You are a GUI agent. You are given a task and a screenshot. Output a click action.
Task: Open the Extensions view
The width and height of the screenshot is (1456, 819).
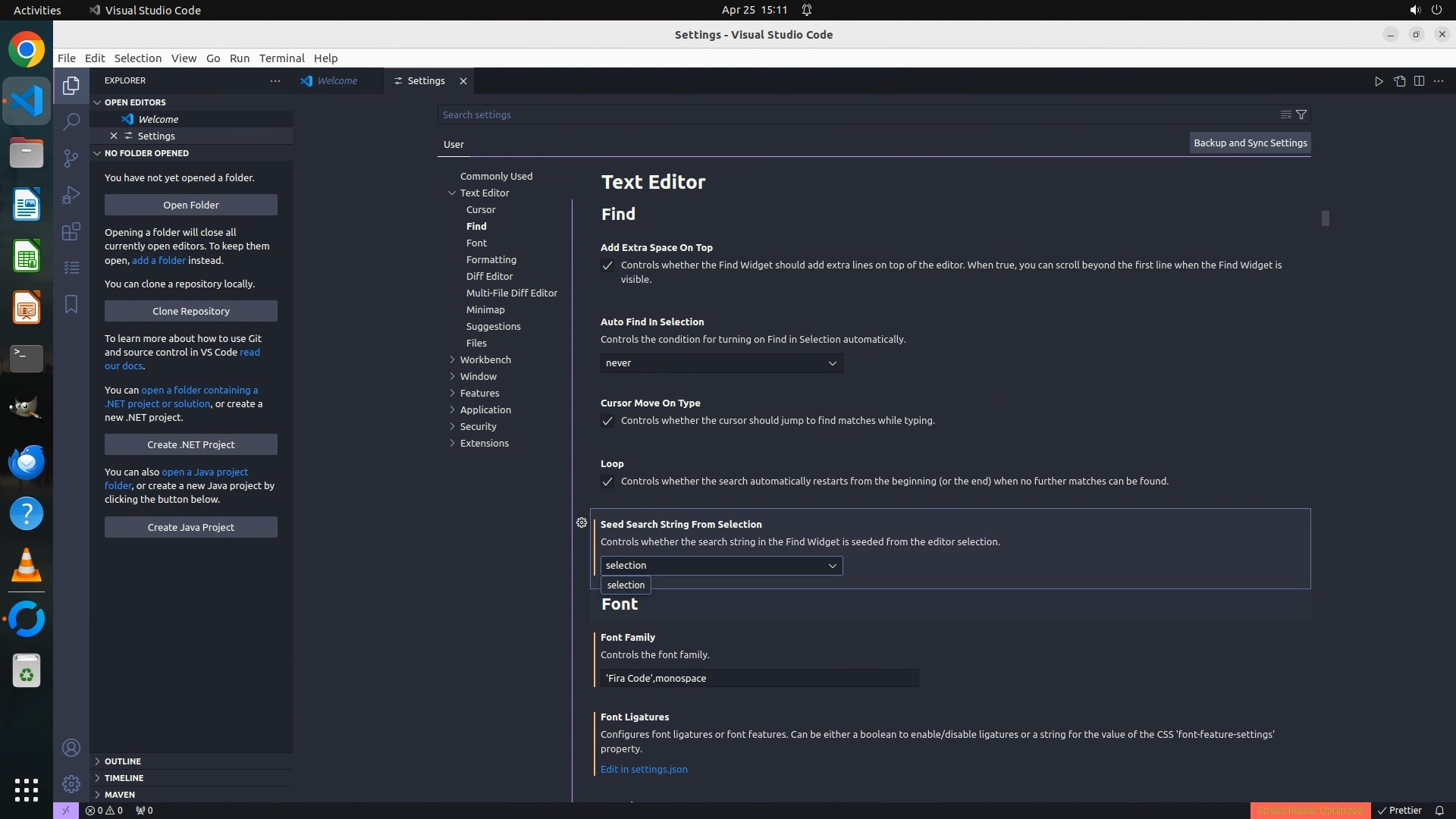pyautogui.click(x=71, y=231)
